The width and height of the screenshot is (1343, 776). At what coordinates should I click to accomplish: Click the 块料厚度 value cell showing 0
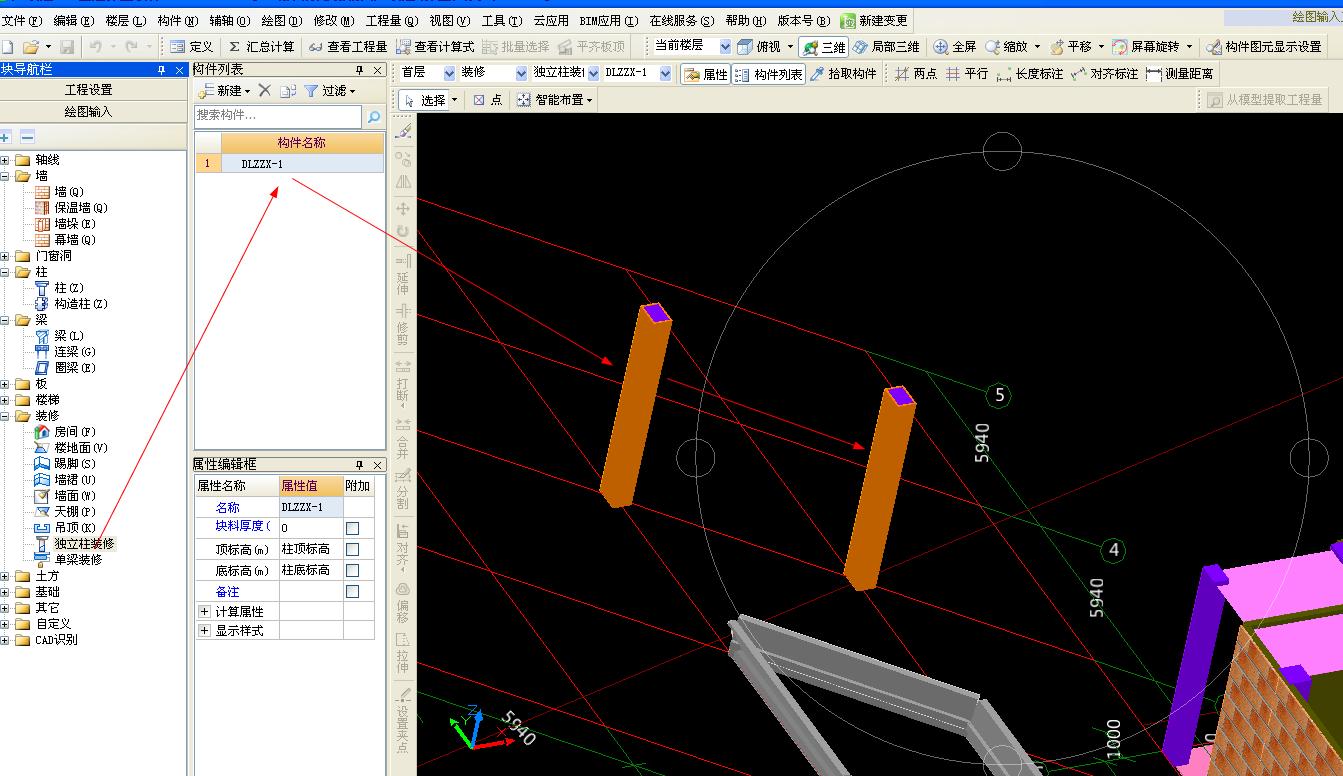pos(311,528)
